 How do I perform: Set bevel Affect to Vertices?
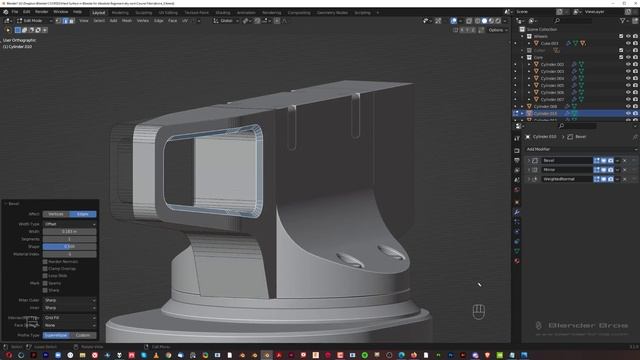56,214
